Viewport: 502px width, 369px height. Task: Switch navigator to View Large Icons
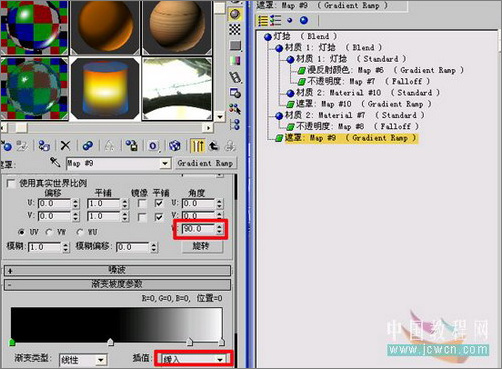pyautogui.click(x=304, y=21)
